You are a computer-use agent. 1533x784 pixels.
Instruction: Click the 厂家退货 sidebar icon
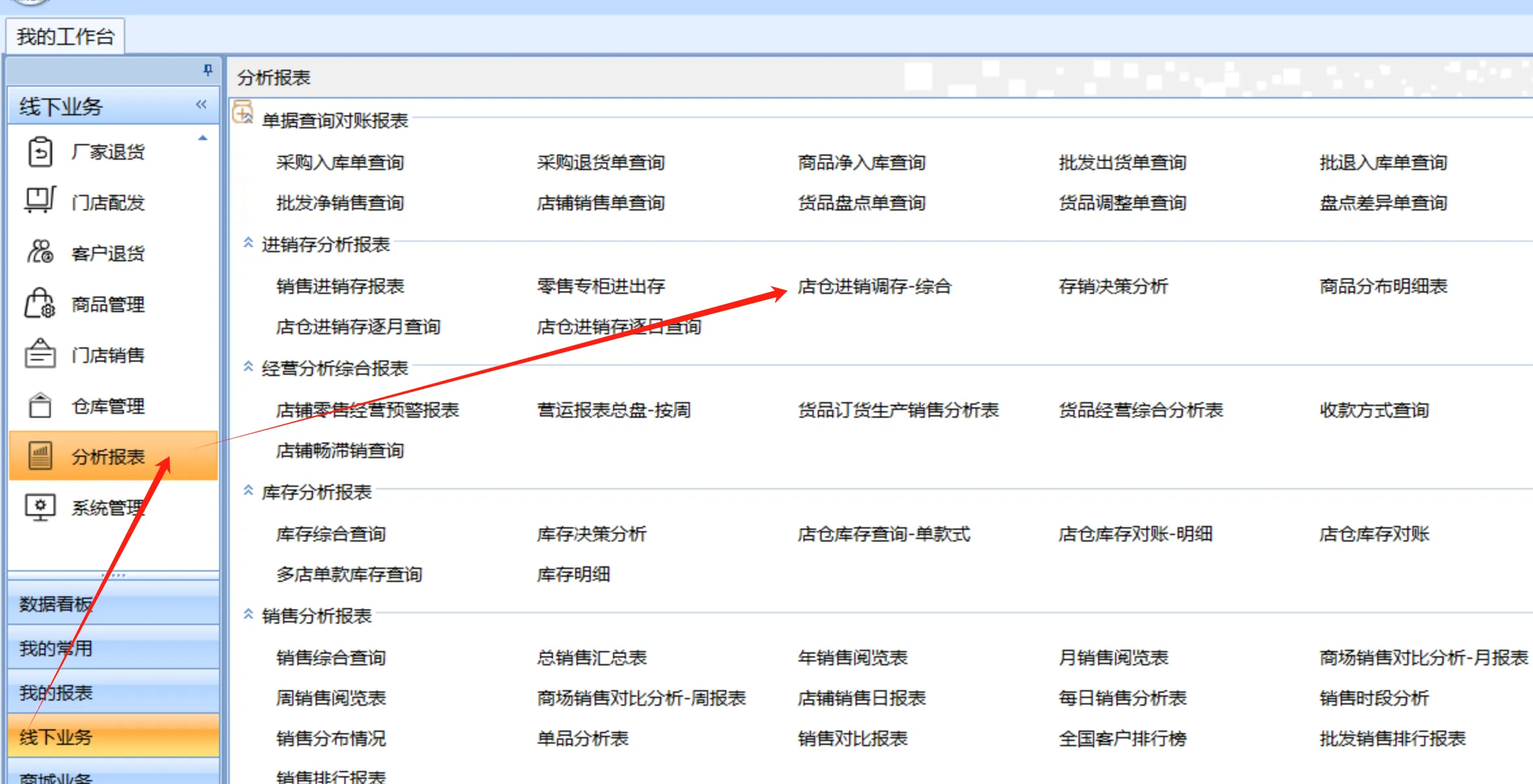[x=40, y=152]
